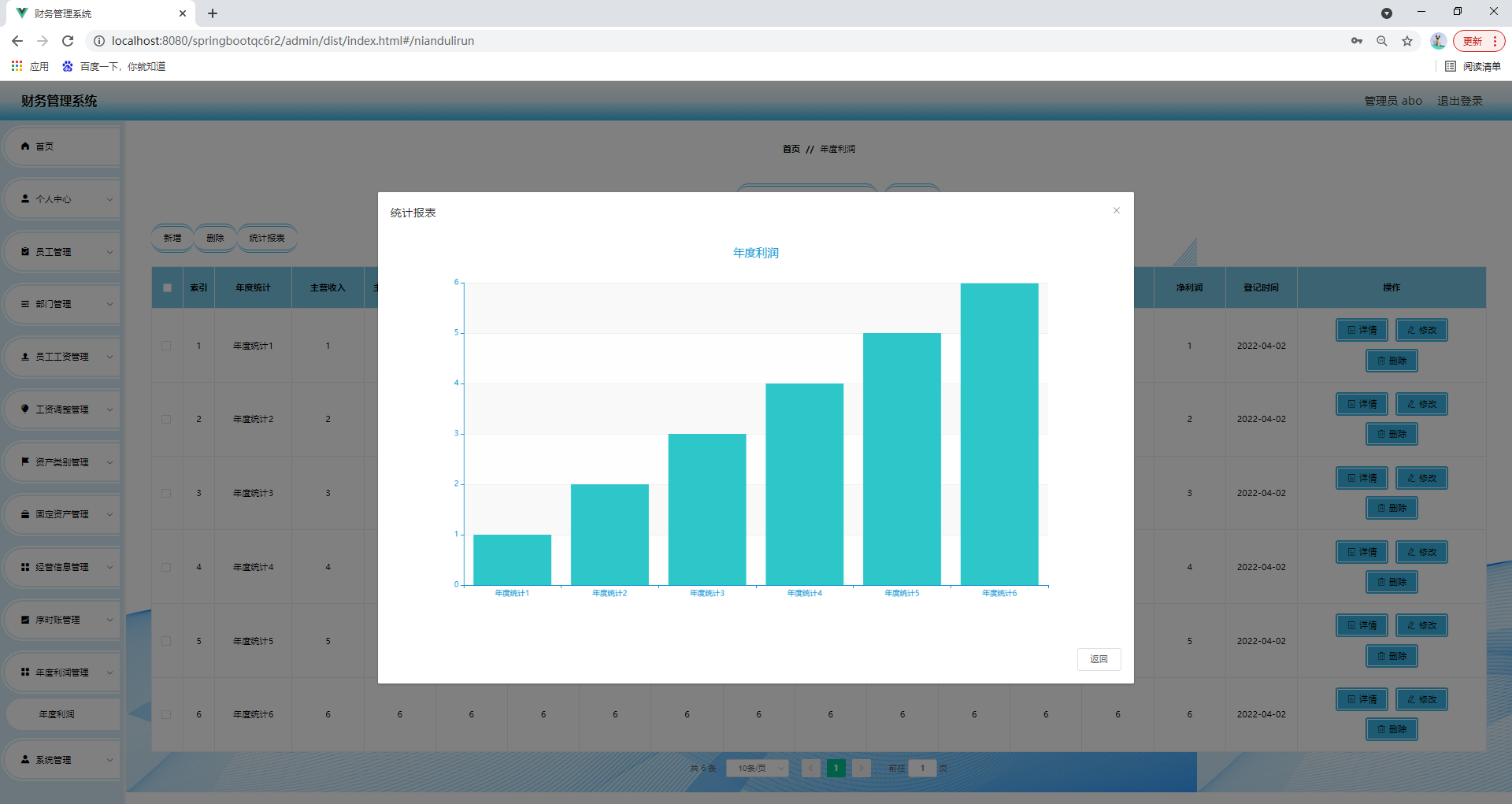Click 删除 for row 年度统计6

tap(1392, 729)
